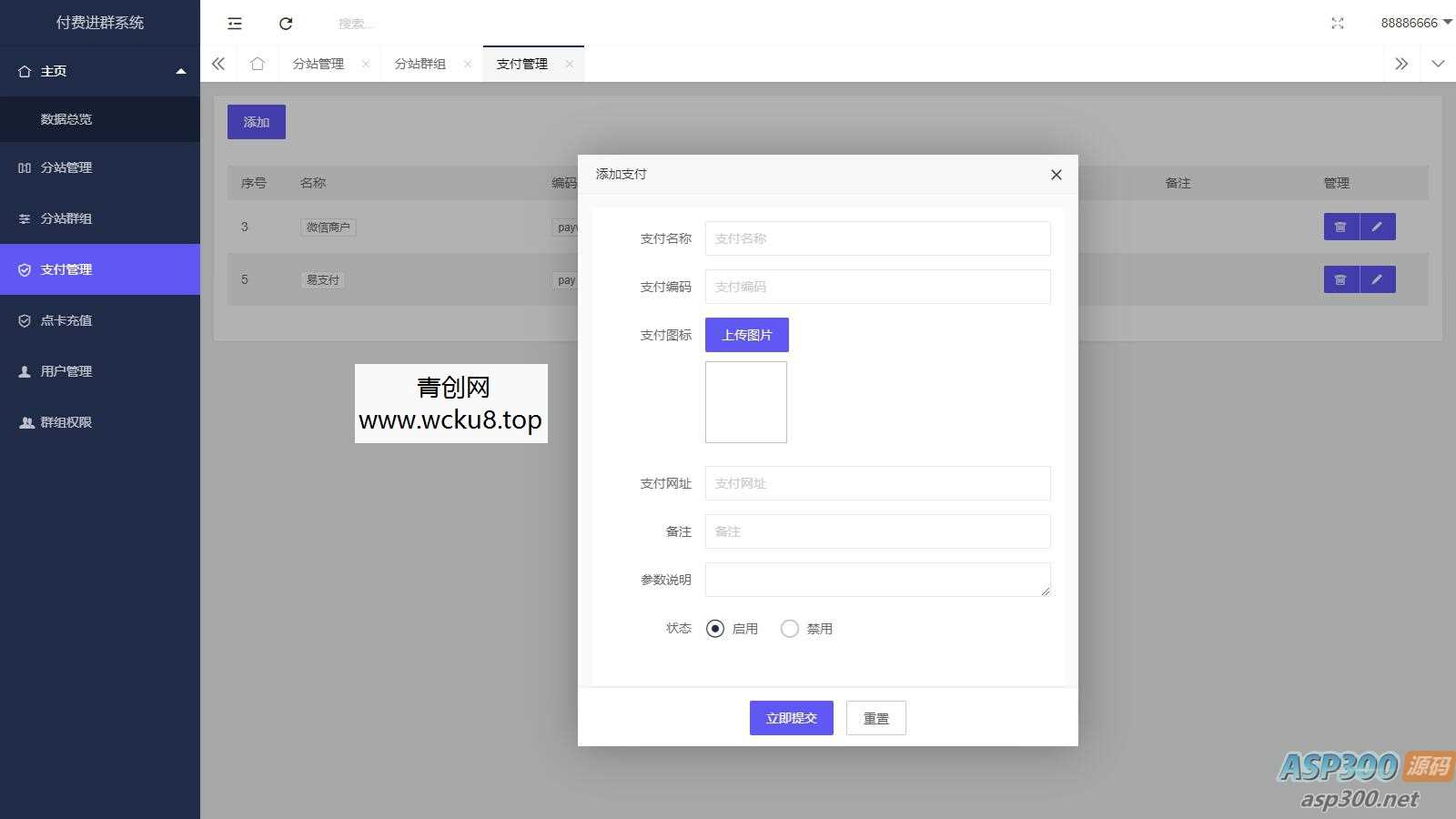The width and height of the screenshot is (1456, 819).
Task: Click the sidebar collapse icon in header
Action: [x=235, y=24]
